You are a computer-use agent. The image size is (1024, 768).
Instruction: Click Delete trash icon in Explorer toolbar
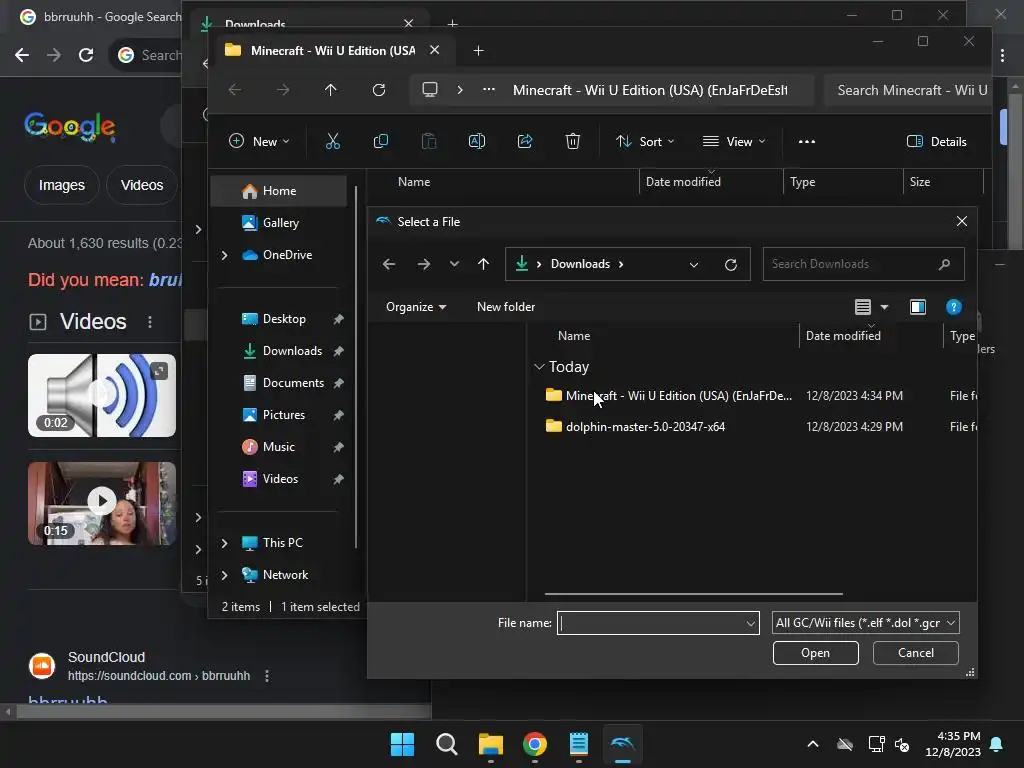[573, 141]
